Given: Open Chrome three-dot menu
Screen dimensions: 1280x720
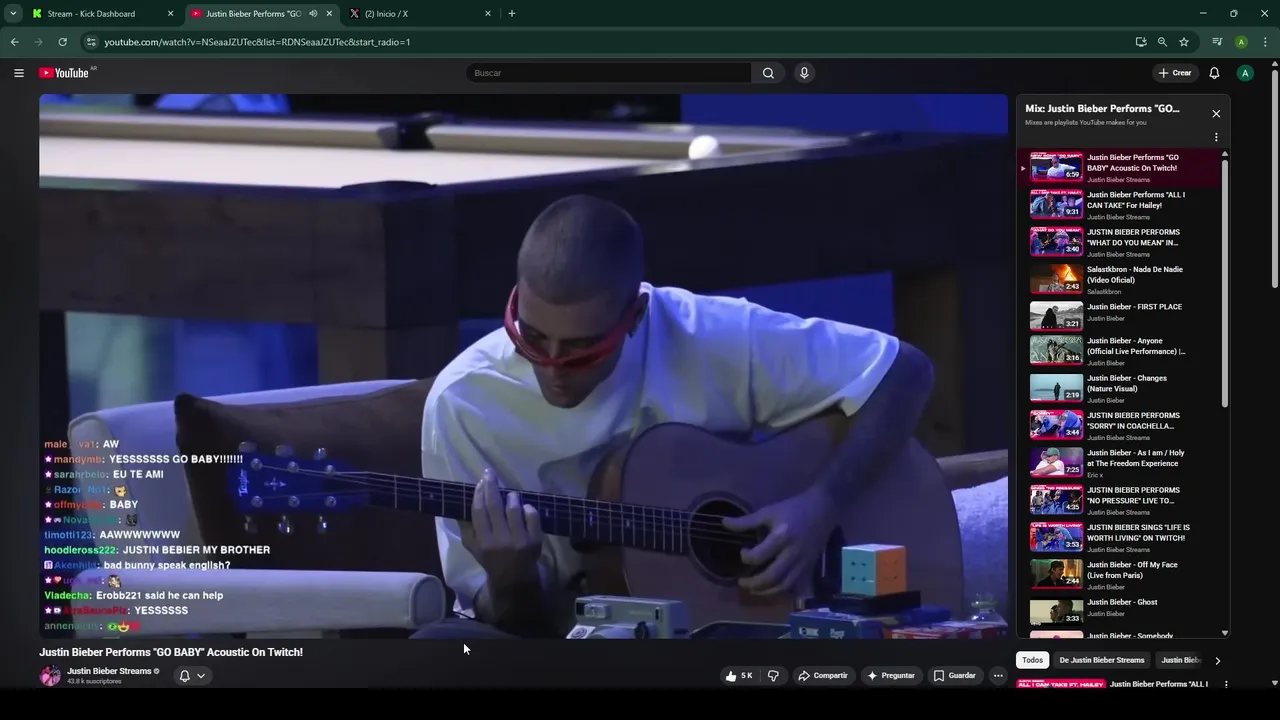Looking at the screenshot, I should (x=1265, y=42).
